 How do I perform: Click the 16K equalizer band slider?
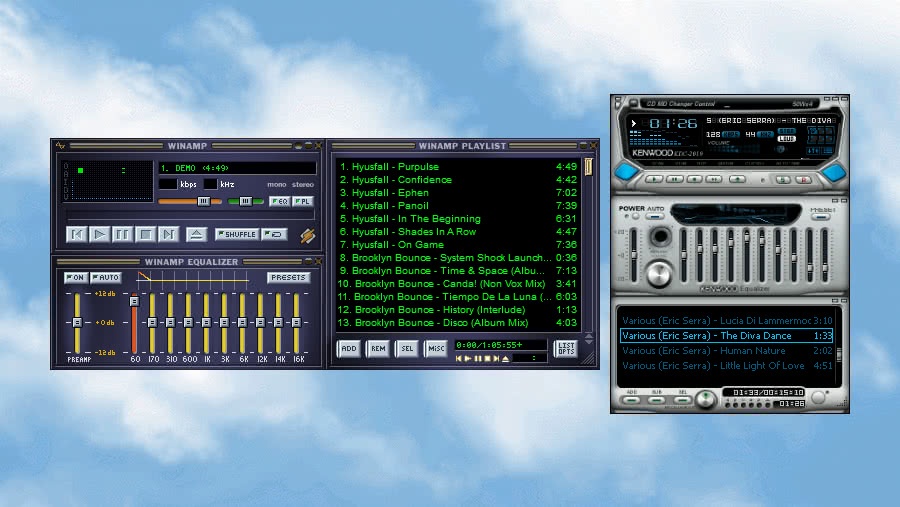click(x=296, y=323)
